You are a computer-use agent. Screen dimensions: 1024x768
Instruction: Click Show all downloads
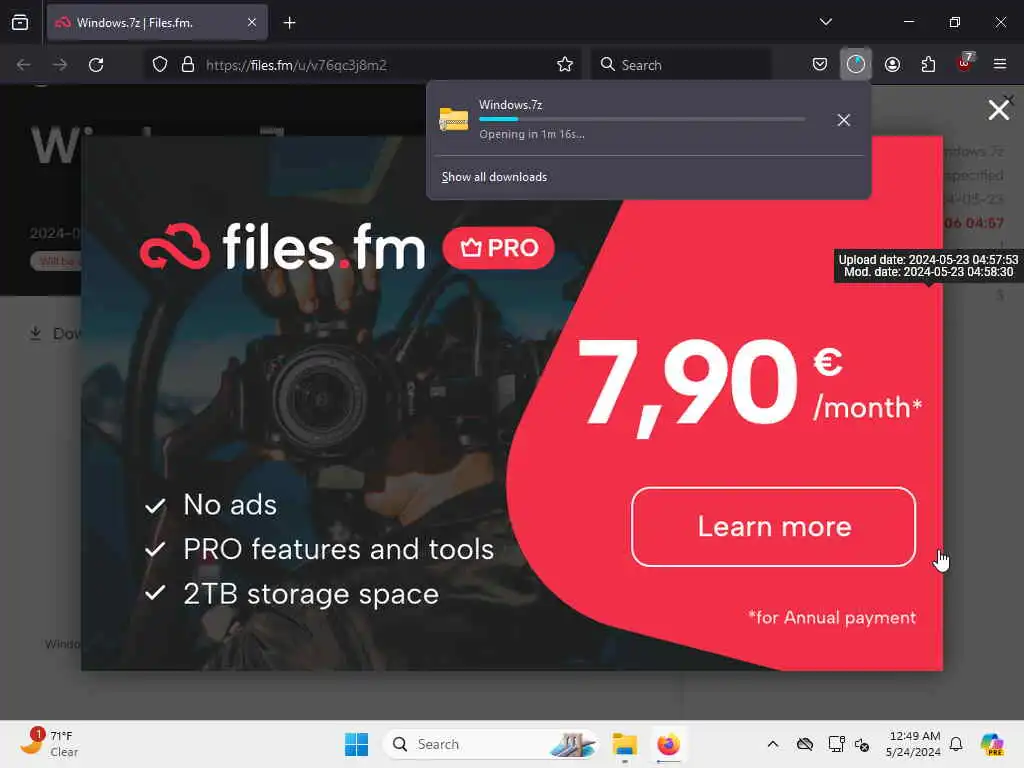pyautogui.click(x=494, y=177)
